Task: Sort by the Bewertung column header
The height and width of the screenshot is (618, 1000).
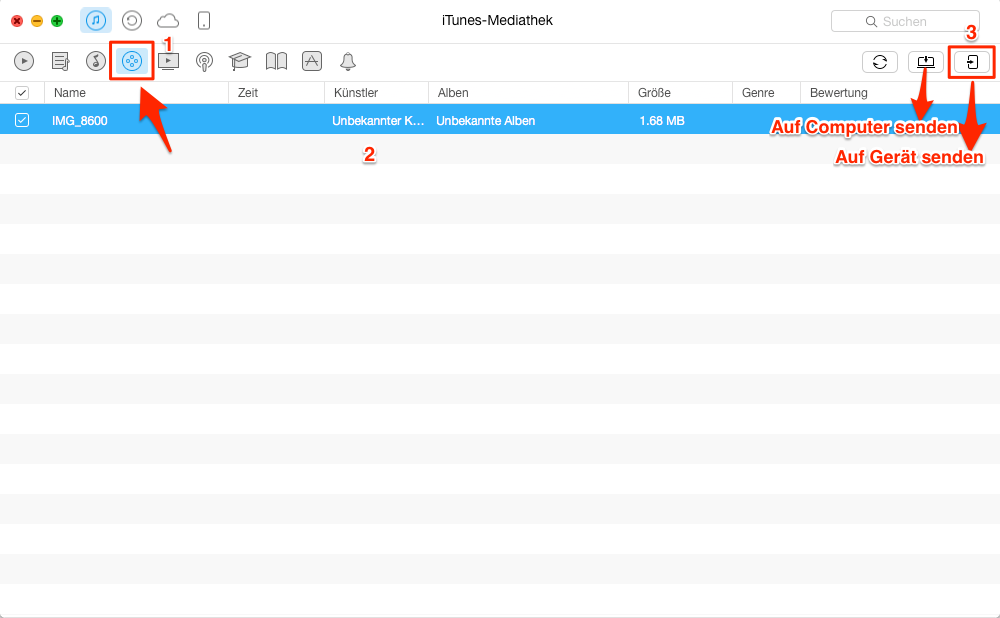Action: click(899, 93)
